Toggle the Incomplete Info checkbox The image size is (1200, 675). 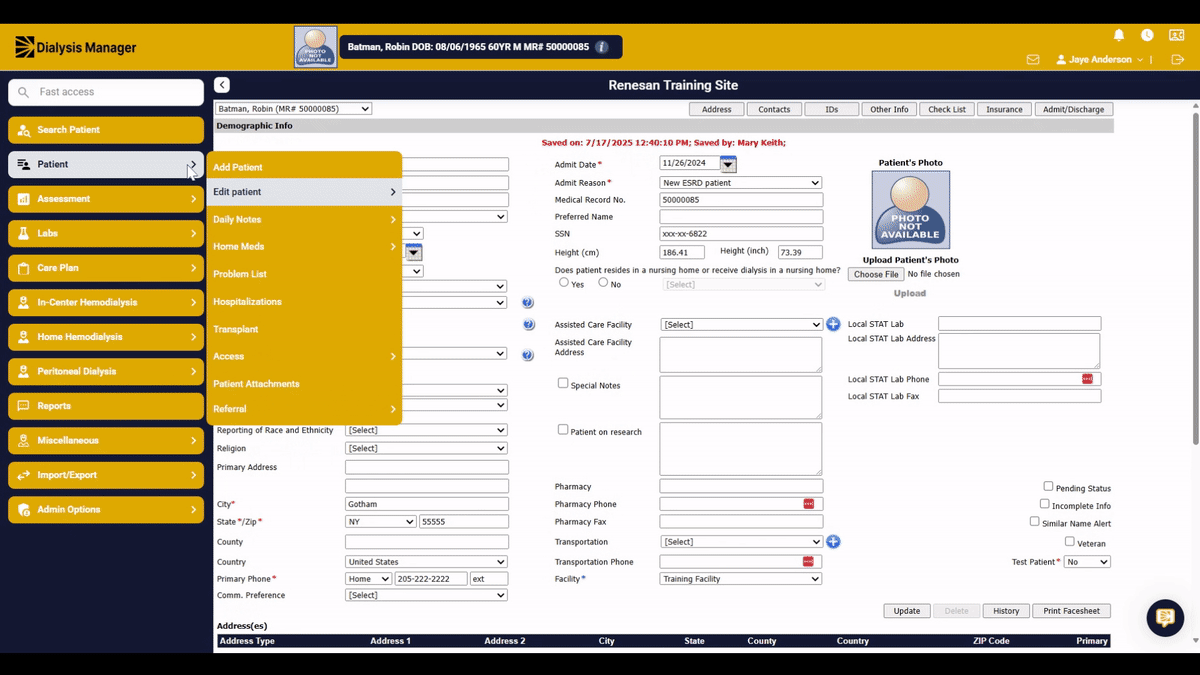(x=1044, y=504)
